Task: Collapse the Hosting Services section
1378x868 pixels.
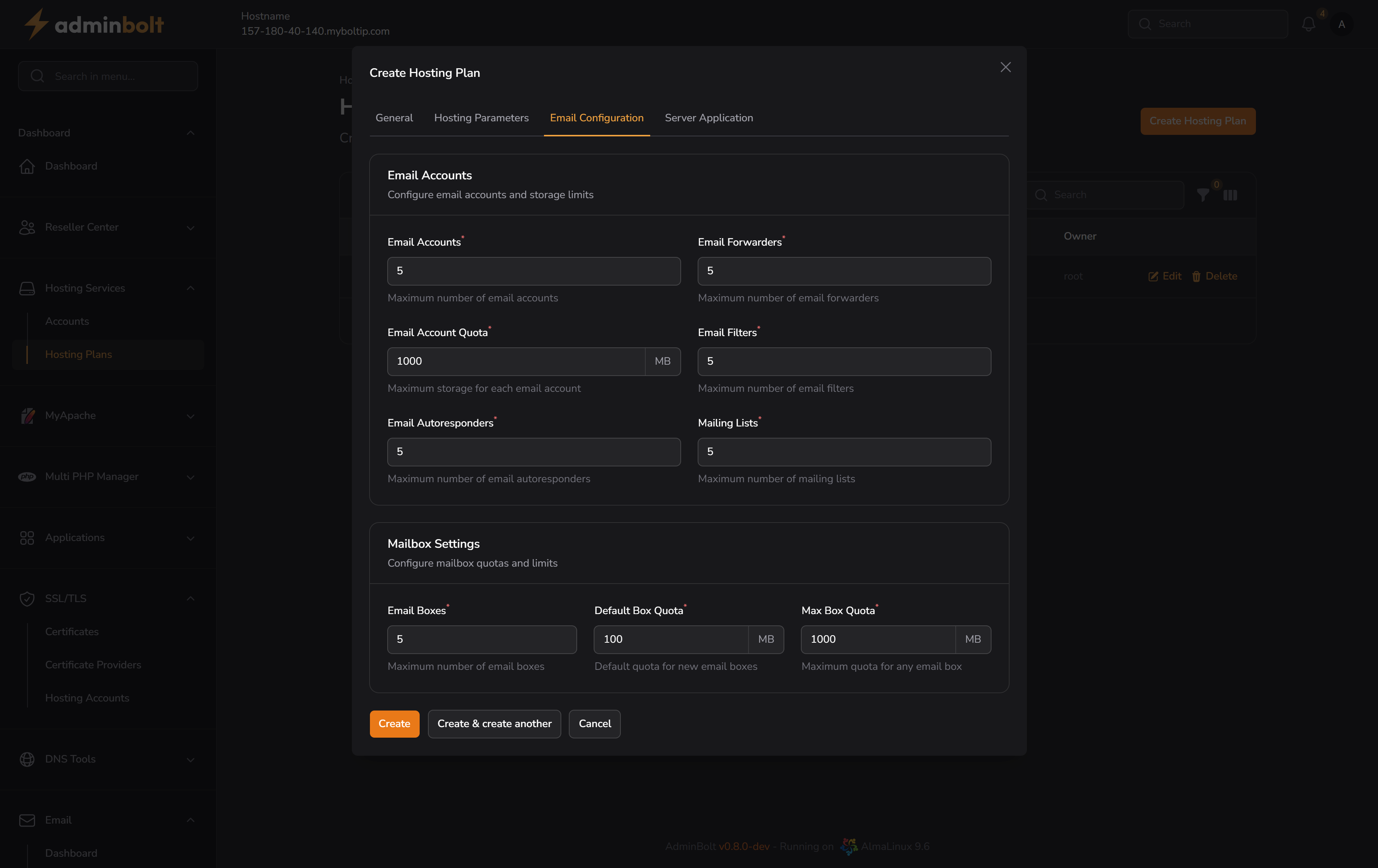Action: (x=191, y=288)
